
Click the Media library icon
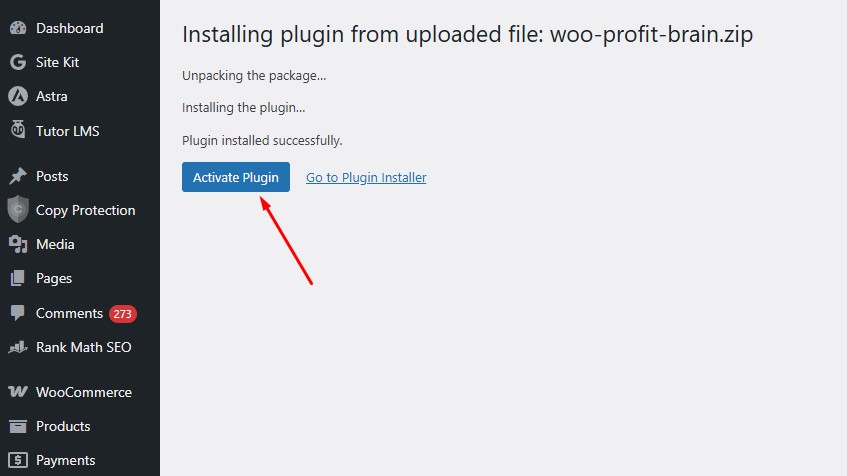(x=17, y=244)
